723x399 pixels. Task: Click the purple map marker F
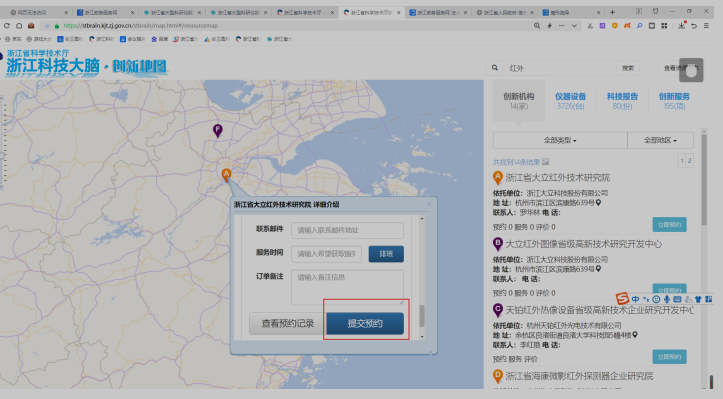click(218, 131)
